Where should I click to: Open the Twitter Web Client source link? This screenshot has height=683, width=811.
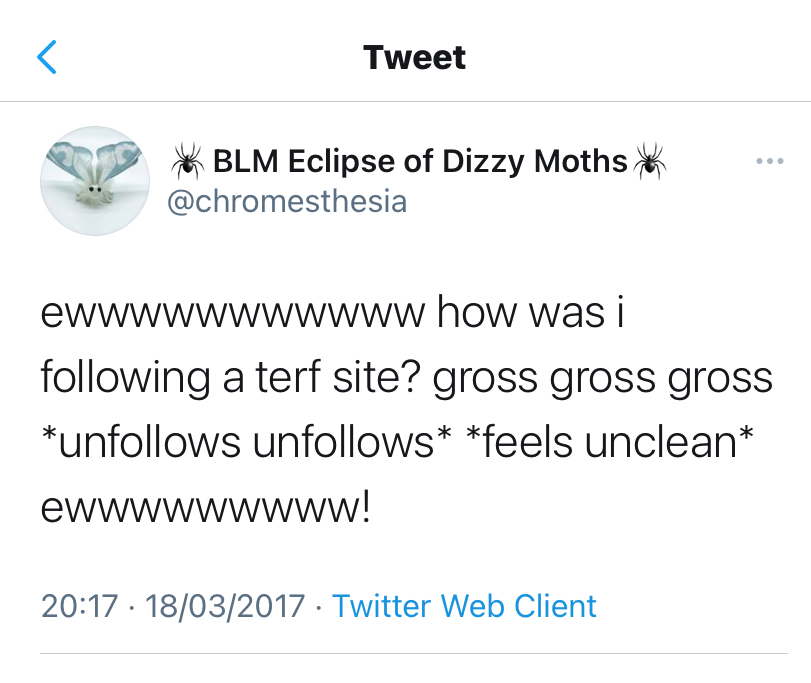point(464,606)
